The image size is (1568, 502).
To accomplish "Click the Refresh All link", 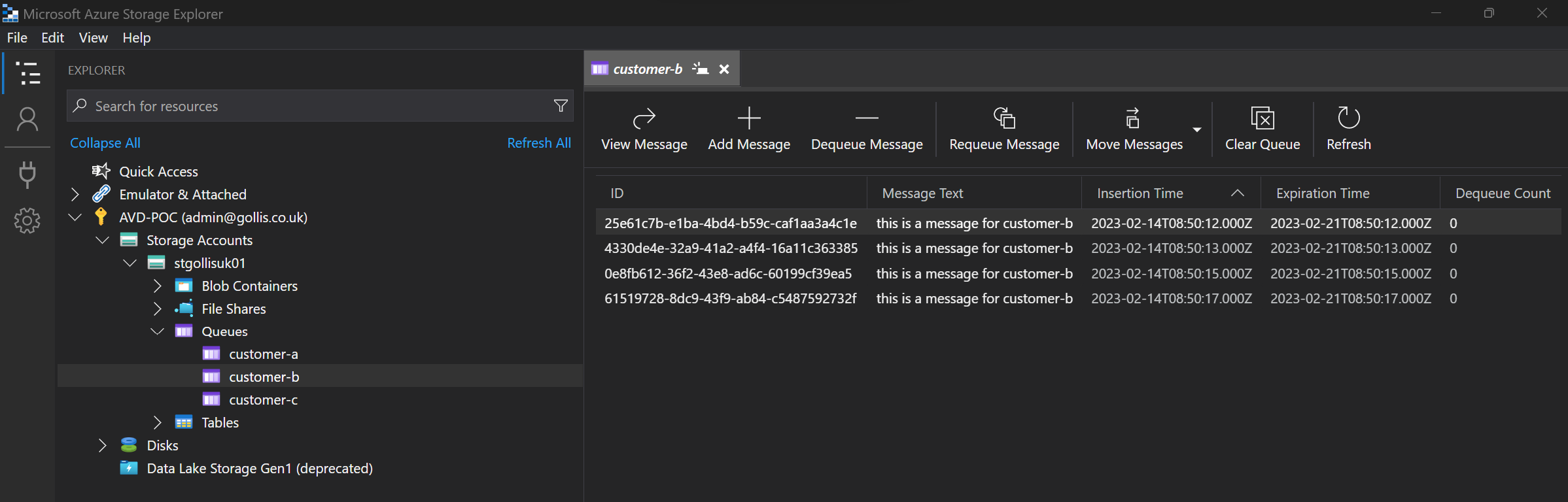I will 538,143.
